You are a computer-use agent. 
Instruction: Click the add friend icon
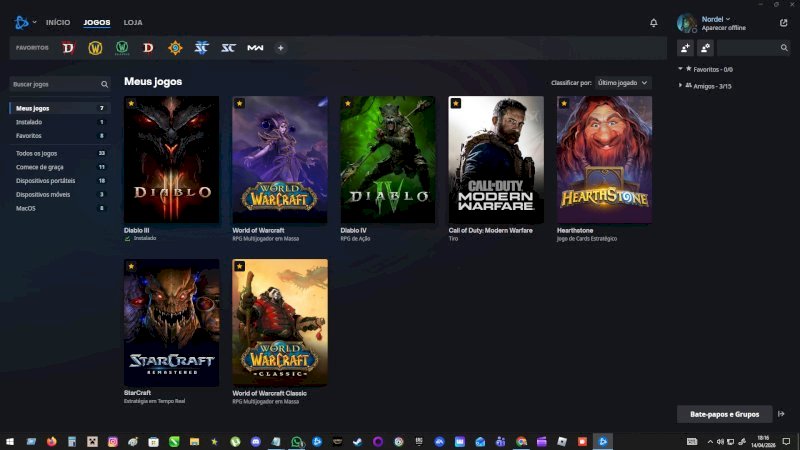point(686,48)
